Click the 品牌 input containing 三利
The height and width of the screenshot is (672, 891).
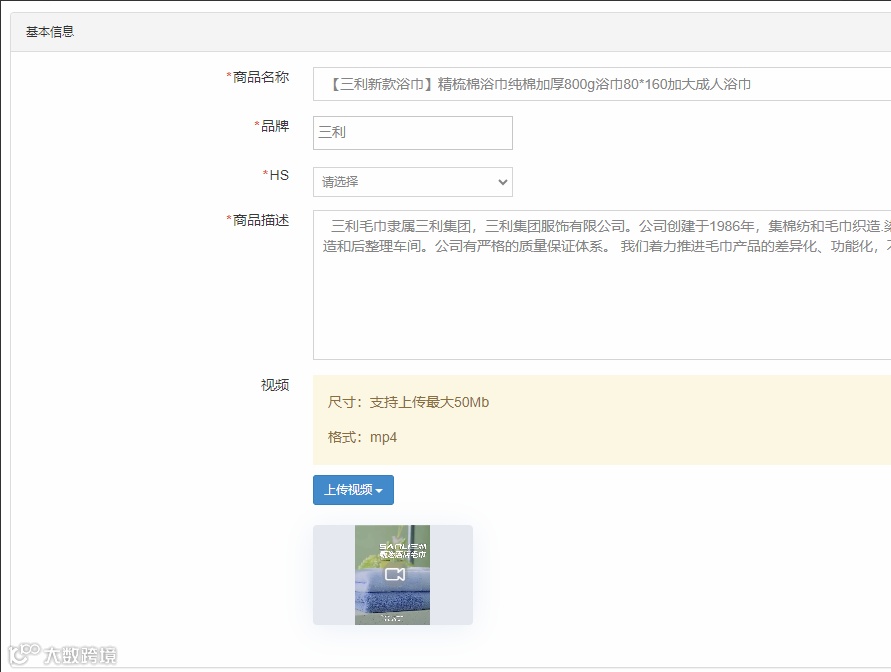coord(413,133)
